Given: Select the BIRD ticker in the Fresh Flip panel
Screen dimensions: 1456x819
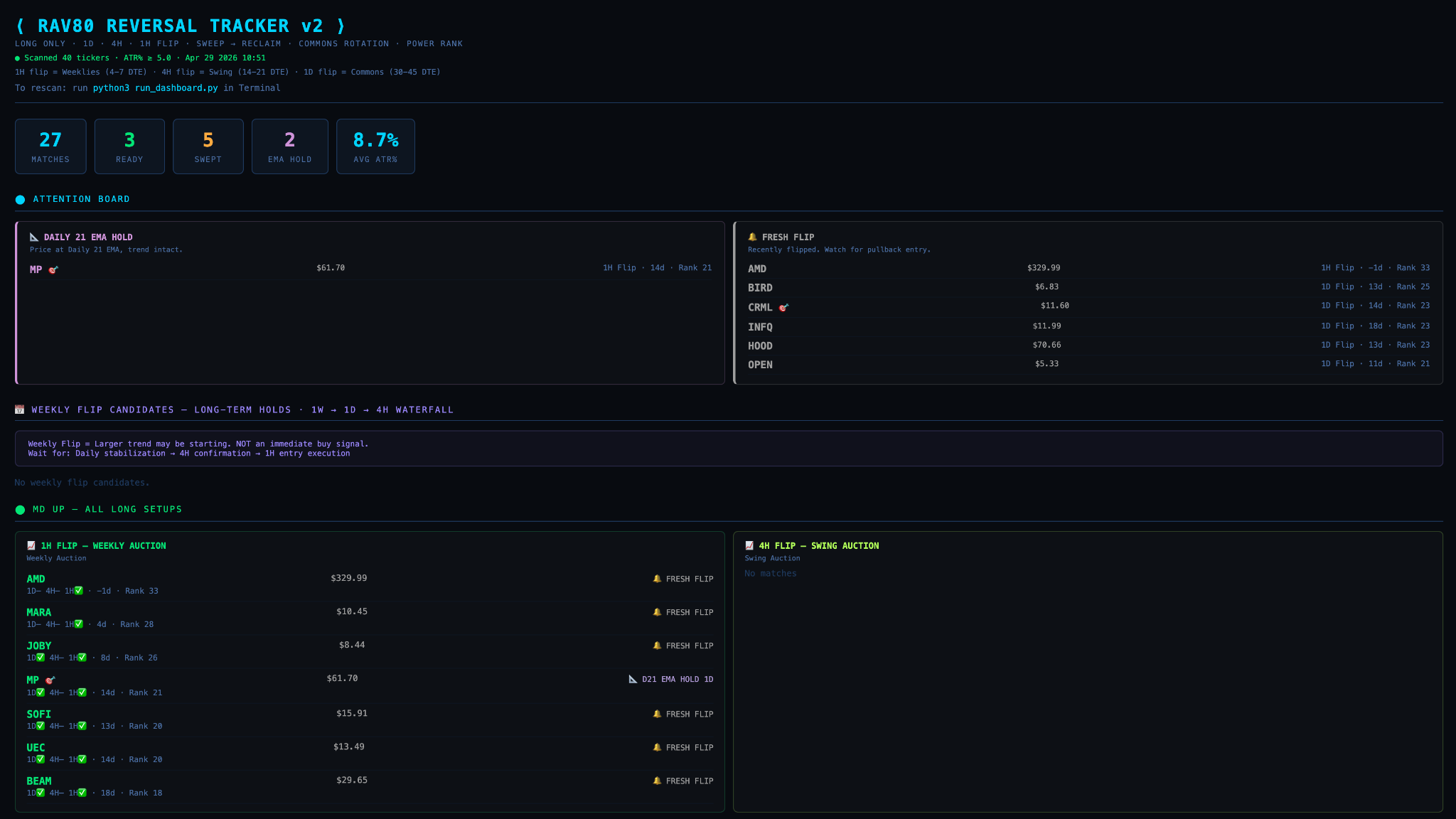Looking at the screenshot, I should (x=760, y=288).
